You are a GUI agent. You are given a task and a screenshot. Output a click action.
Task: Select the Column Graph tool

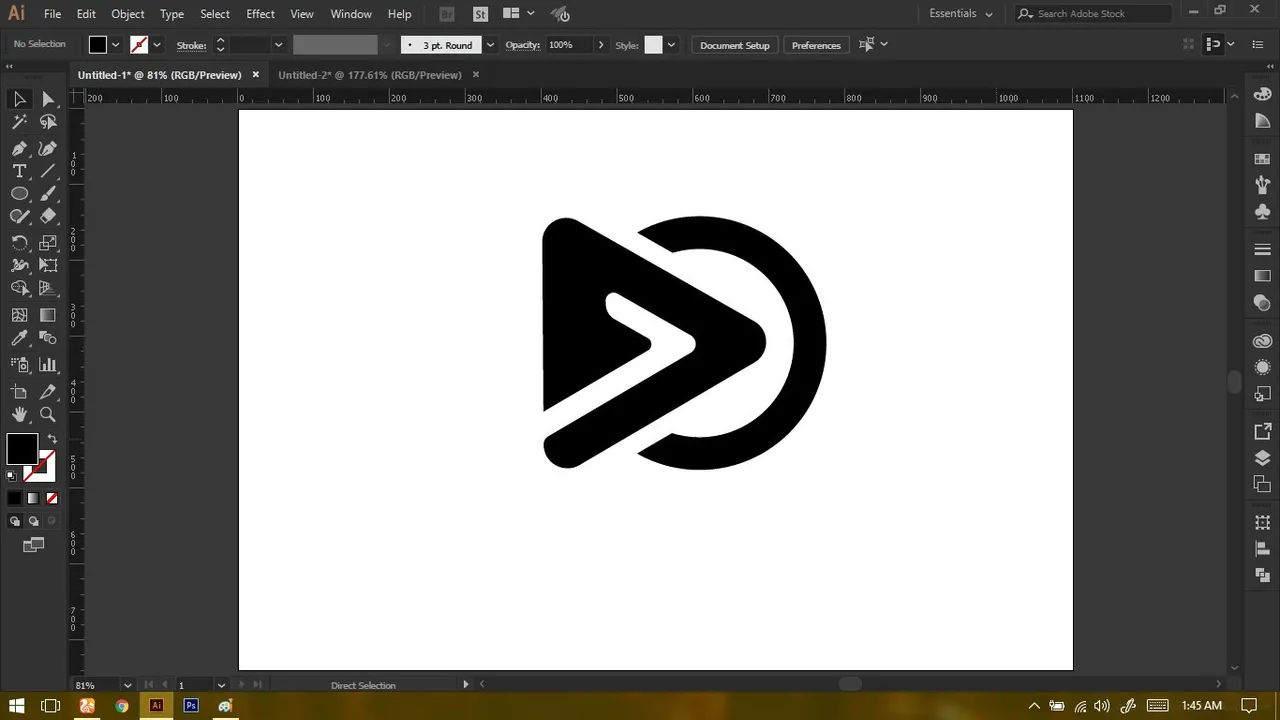(x=48, y=365)
